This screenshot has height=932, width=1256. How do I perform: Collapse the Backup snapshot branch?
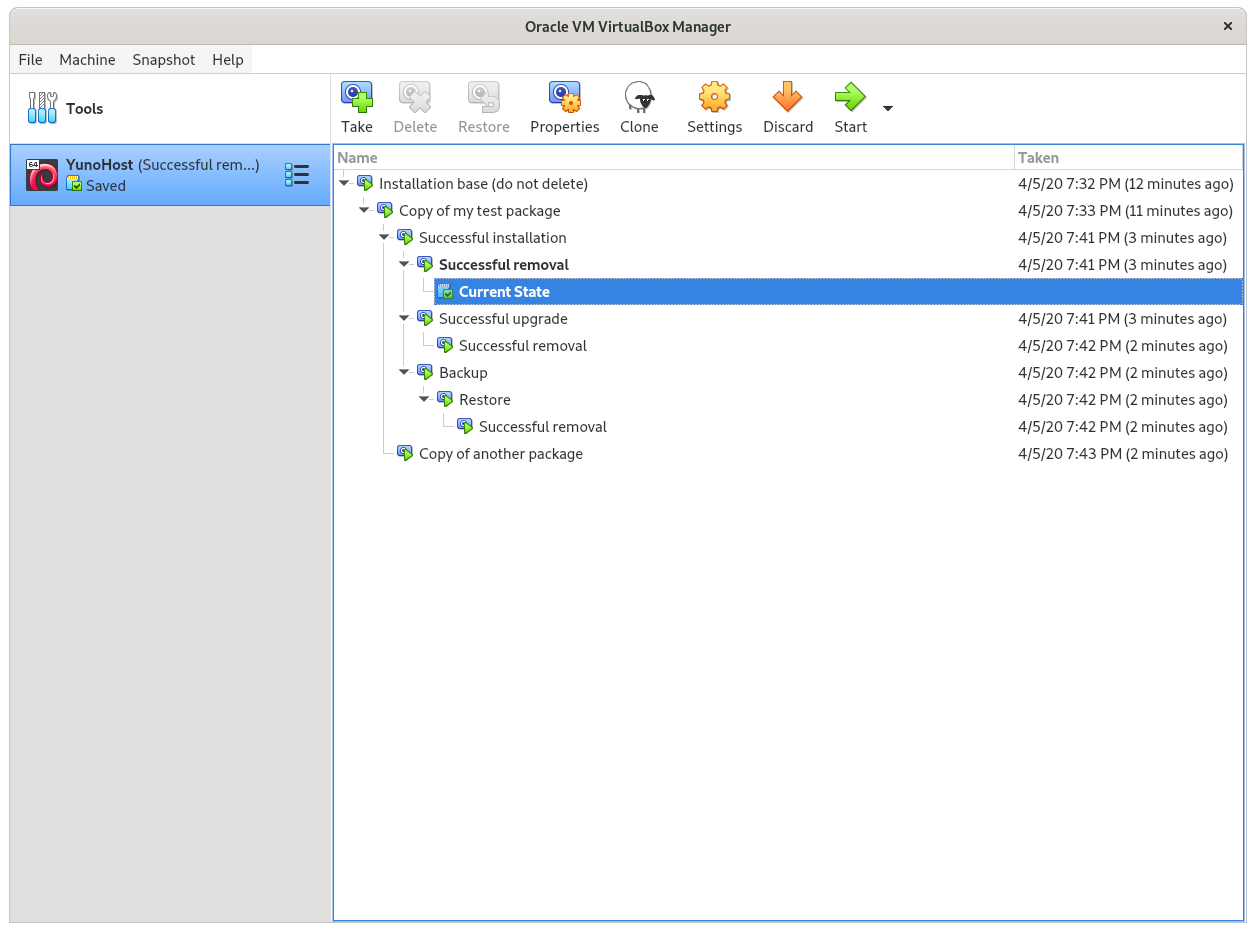[x=405, y=373]
